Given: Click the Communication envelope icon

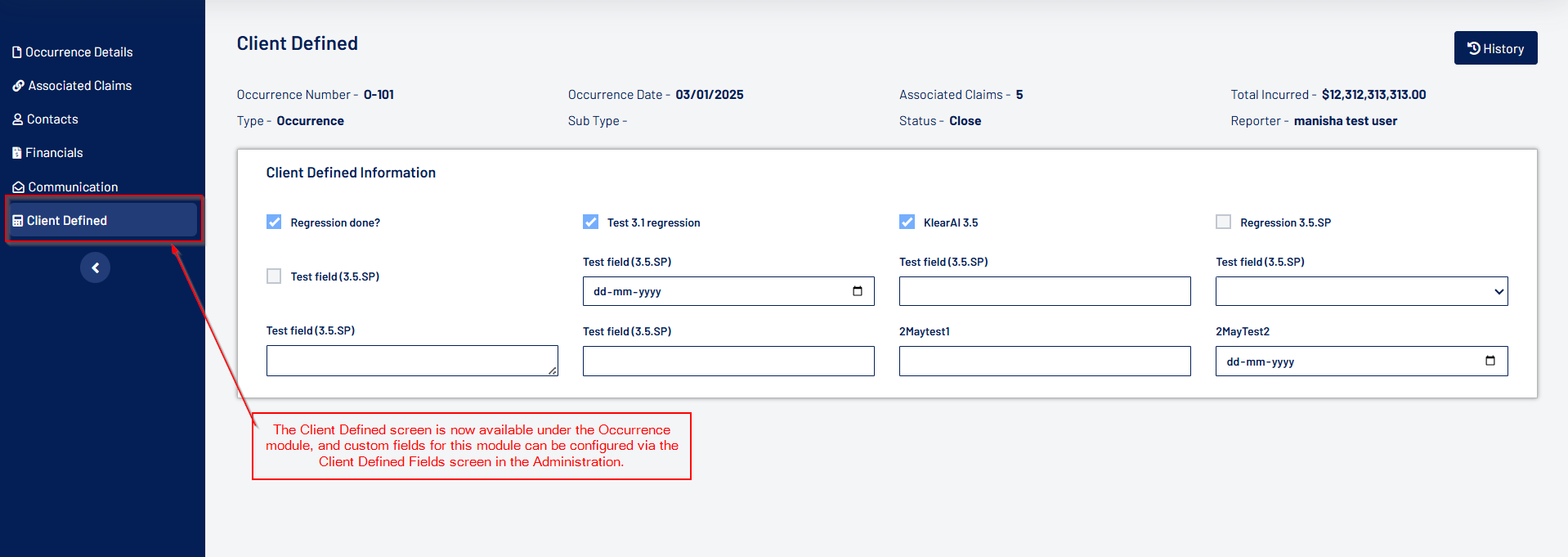Looking at the screenshot, I should pos(18,187).
